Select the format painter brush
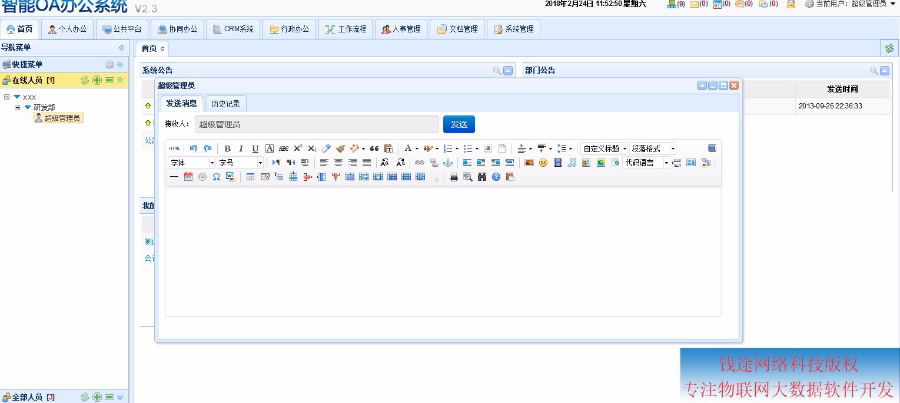 tap(340, 148)
